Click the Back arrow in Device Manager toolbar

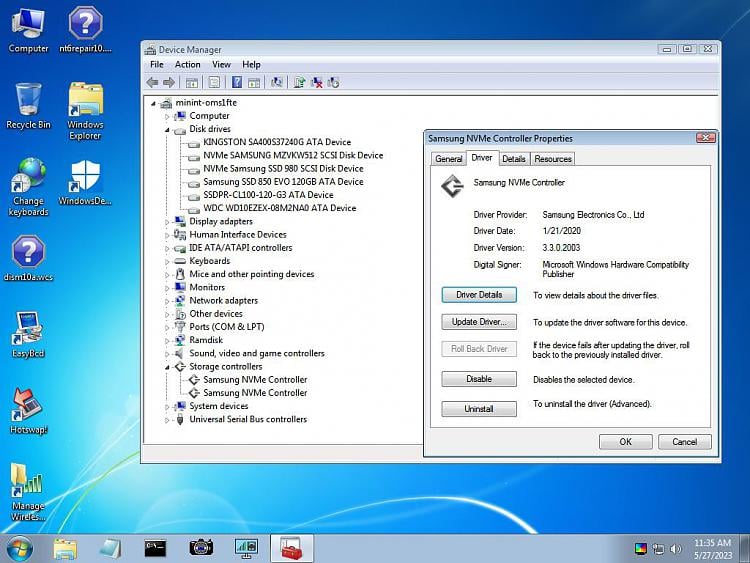(x=153, y=83)
